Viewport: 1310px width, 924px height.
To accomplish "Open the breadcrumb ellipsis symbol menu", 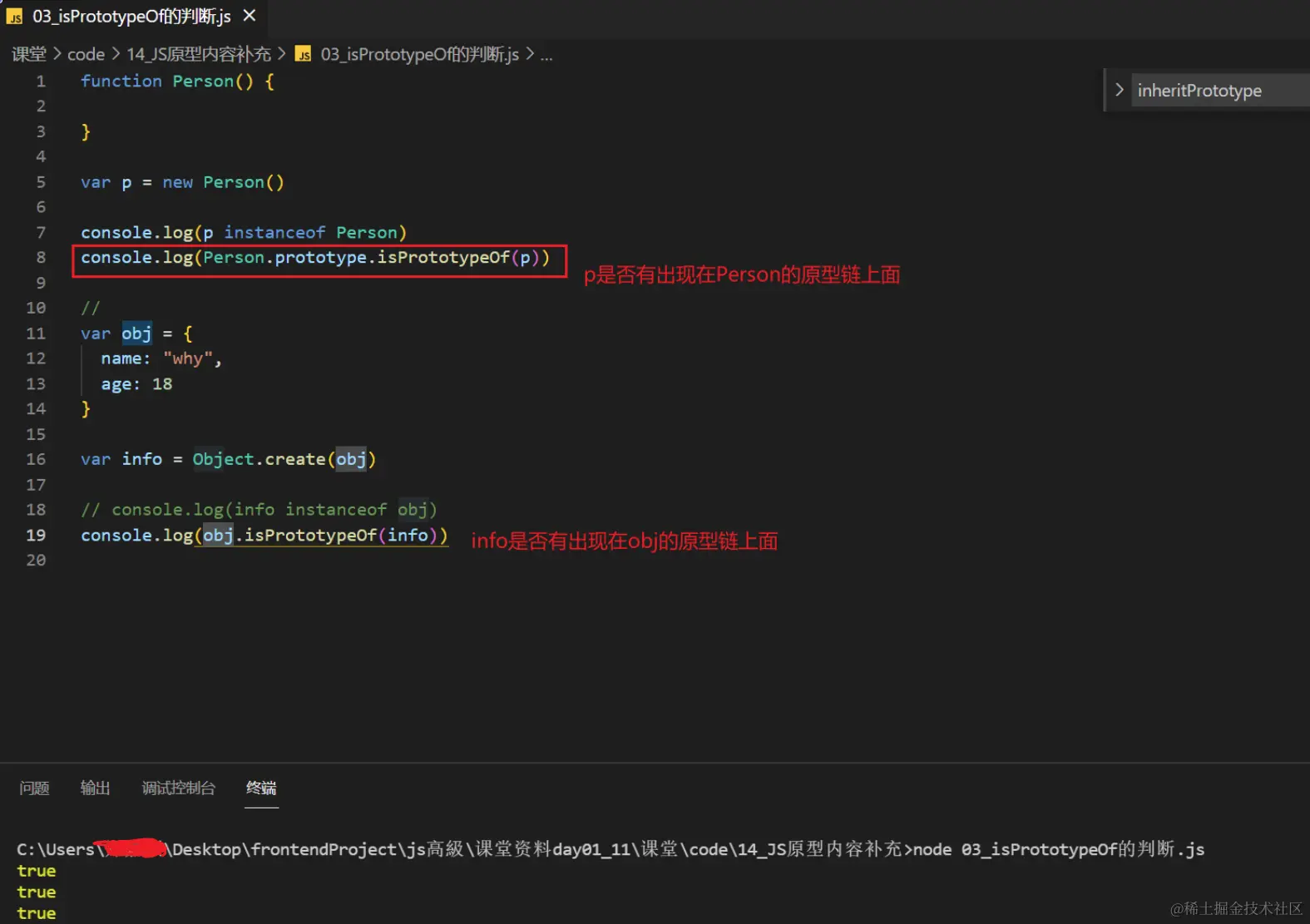I will tap(546, 55).
